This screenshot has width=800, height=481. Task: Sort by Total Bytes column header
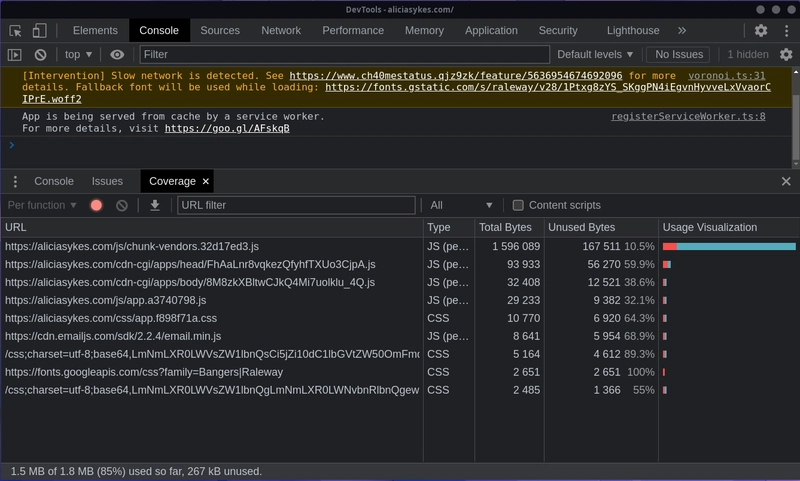click(509, 227)
